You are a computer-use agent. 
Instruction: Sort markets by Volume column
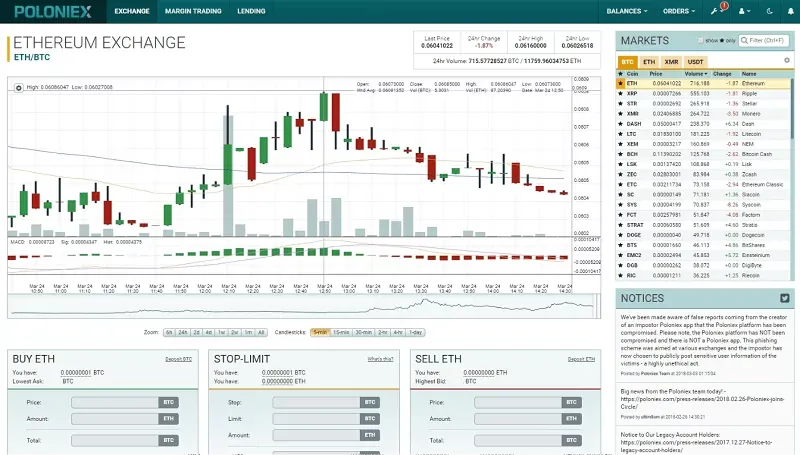[696, 74]
